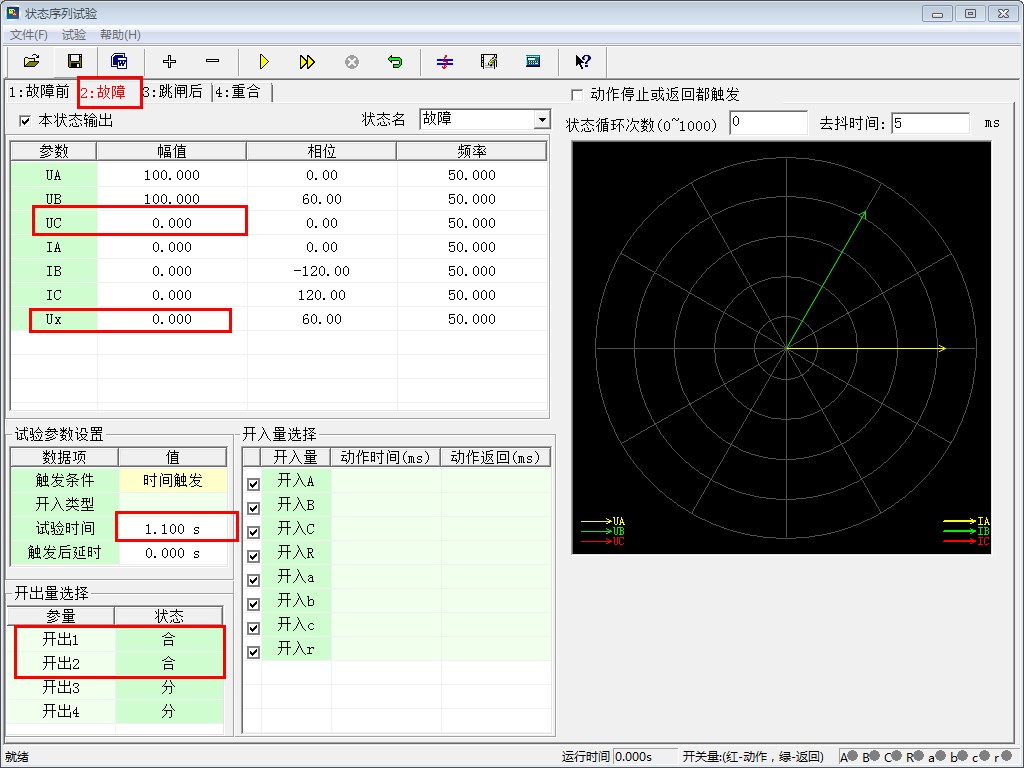The image size is (1024, 768).
Task: Open the 状态名 dropdown list
Action: [542, 120]
